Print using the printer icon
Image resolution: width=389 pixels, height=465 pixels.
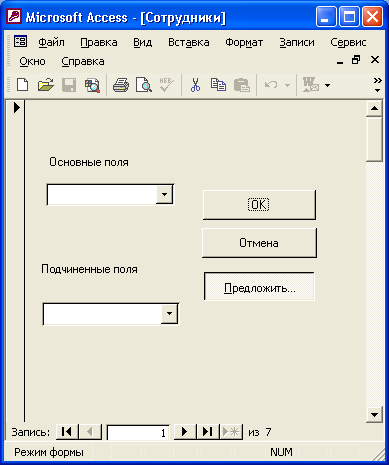[121, 85]
